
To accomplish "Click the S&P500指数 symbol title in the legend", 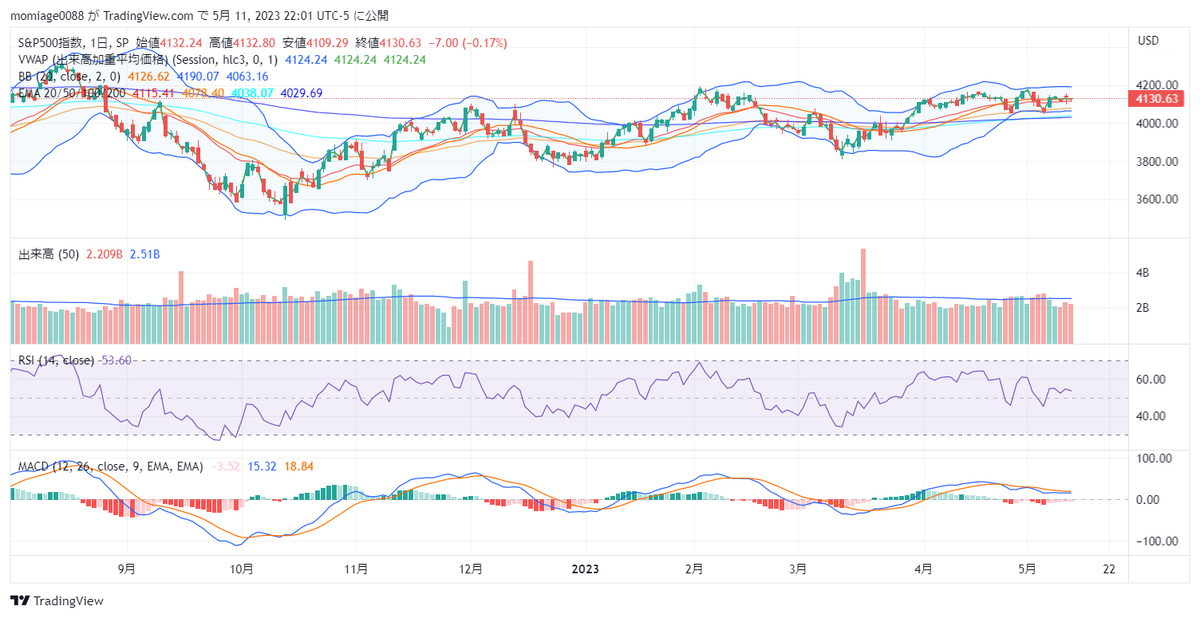I will pyautogui.click(x=52, y=43).
